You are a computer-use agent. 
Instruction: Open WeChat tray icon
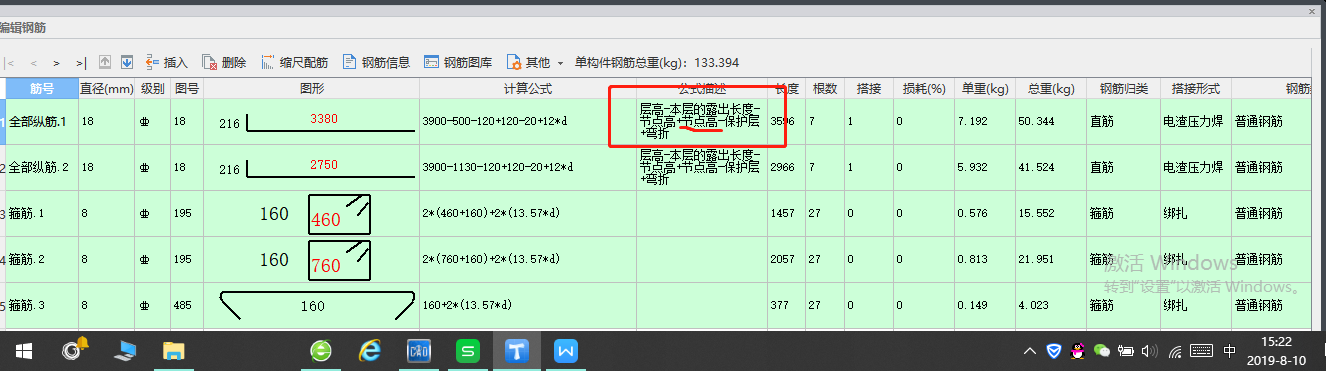coord(1102,351)
